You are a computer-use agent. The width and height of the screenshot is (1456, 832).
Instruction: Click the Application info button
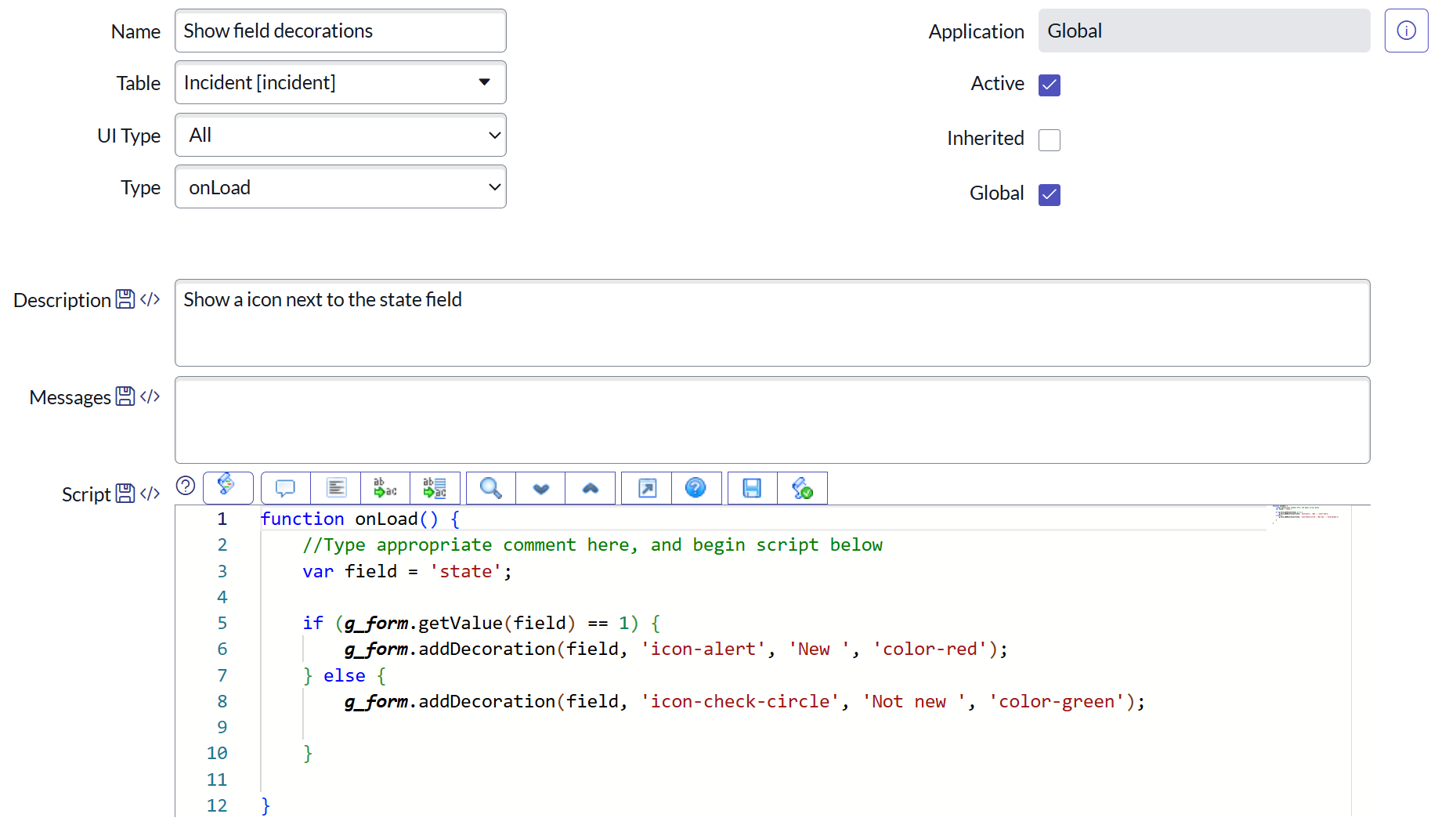[x=1406, y=31]
